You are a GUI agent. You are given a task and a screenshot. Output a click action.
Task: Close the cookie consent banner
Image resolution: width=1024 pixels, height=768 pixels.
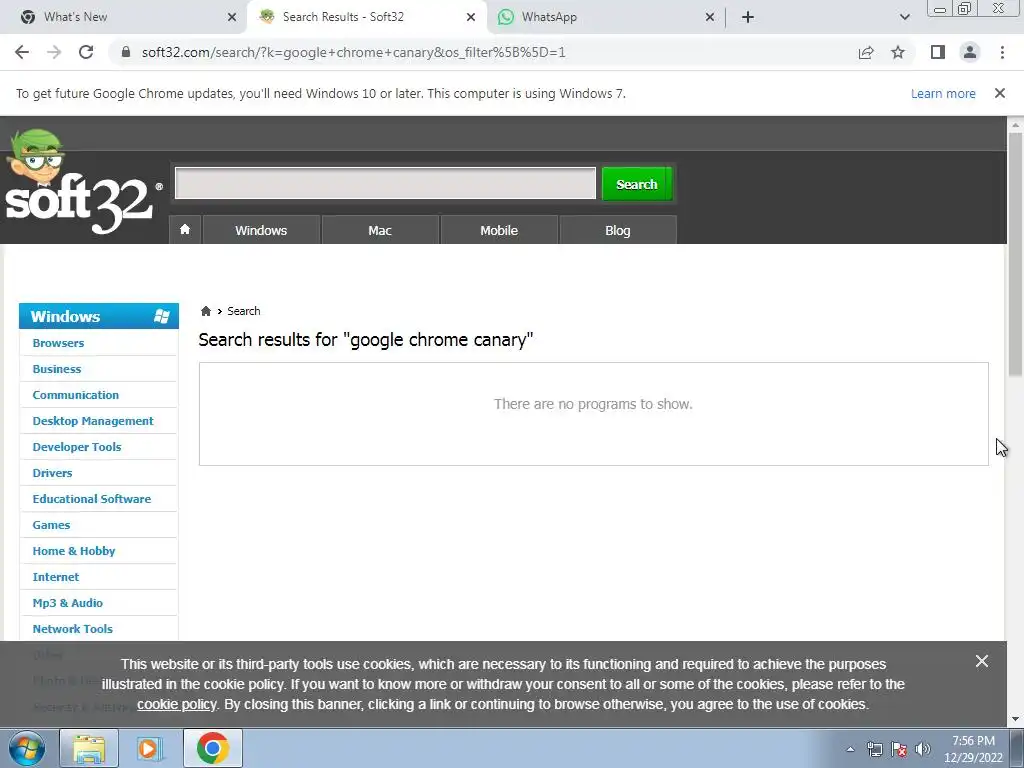pyautogui.click(x=982, y=661)
